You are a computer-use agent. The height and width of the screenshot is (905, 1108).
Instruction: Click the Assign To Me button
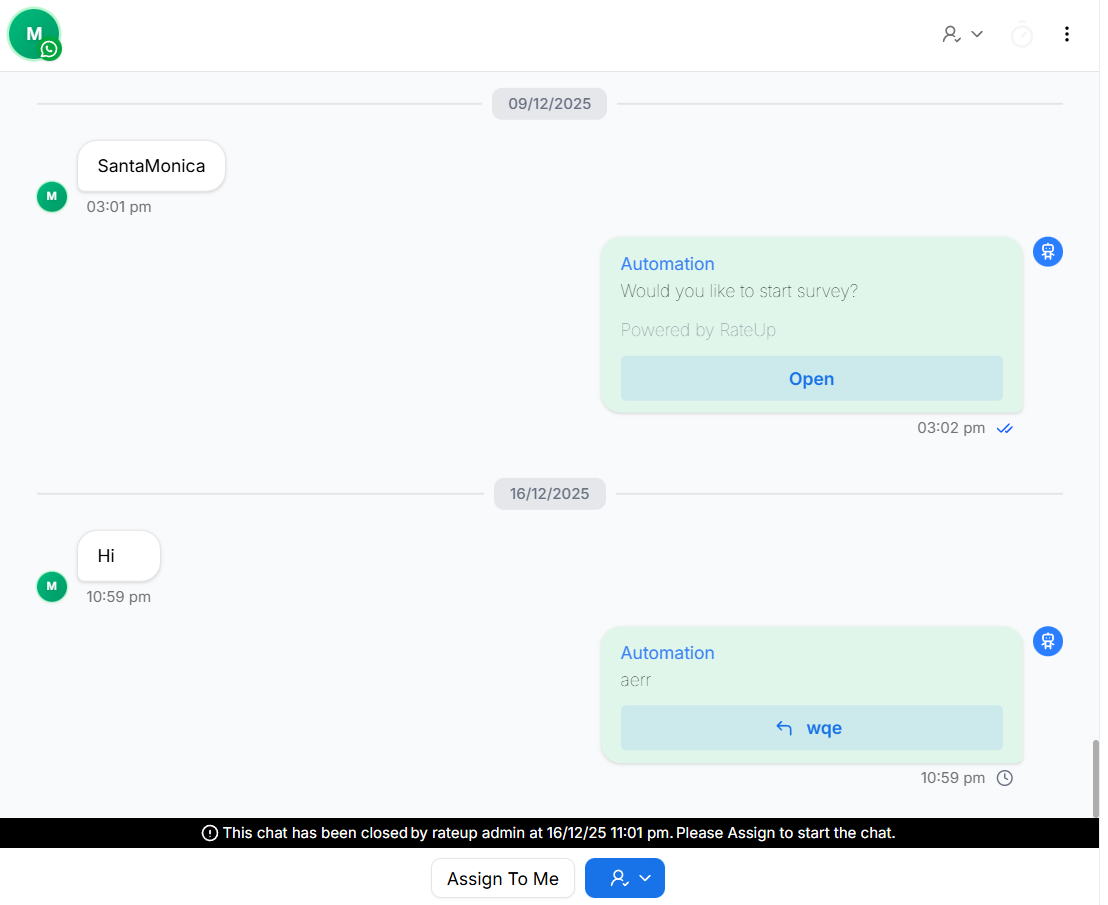pos(502,878)
